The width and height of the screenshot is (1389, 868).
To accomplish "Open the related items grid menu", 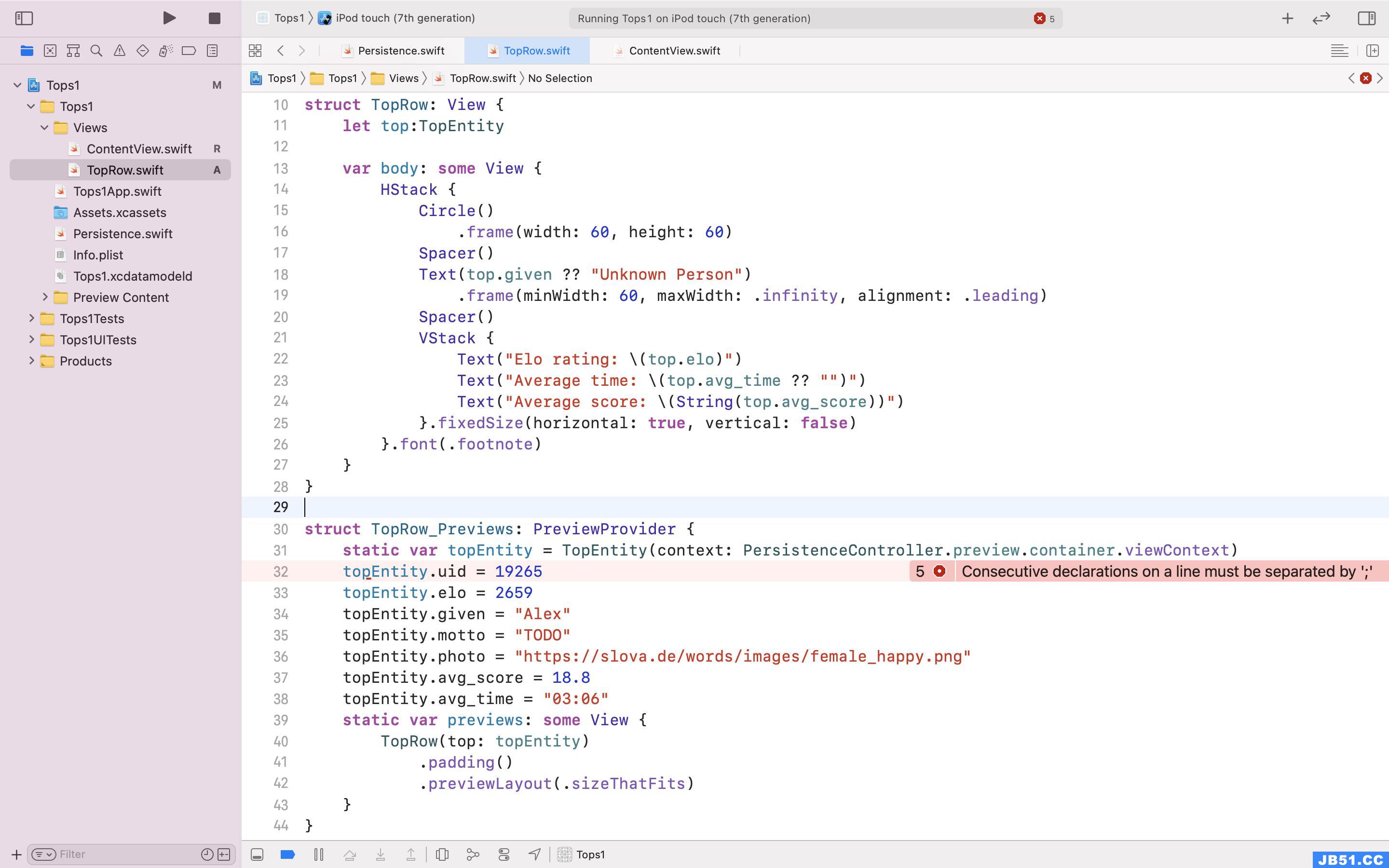I will tap(256, 51).
